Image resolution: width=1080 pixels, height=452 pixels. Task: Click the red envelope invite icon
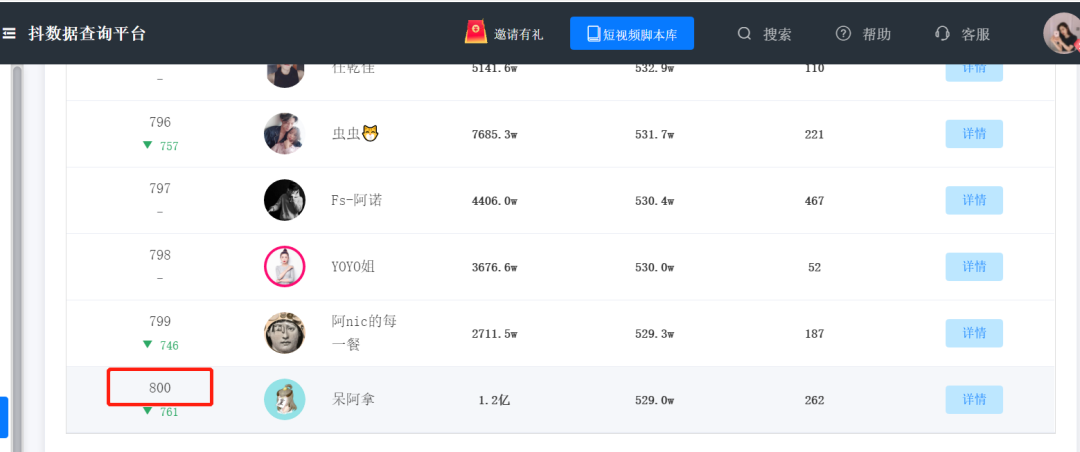point(476,33)
